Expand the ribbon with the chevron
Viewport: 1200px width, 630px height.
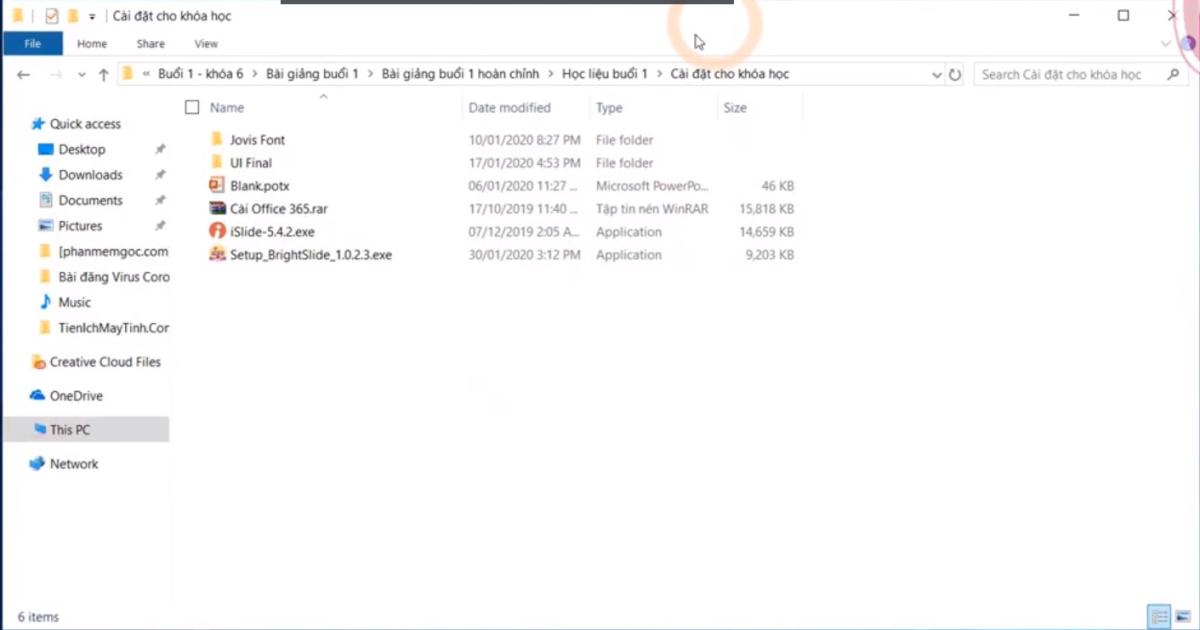click(x=1165, y=44)
